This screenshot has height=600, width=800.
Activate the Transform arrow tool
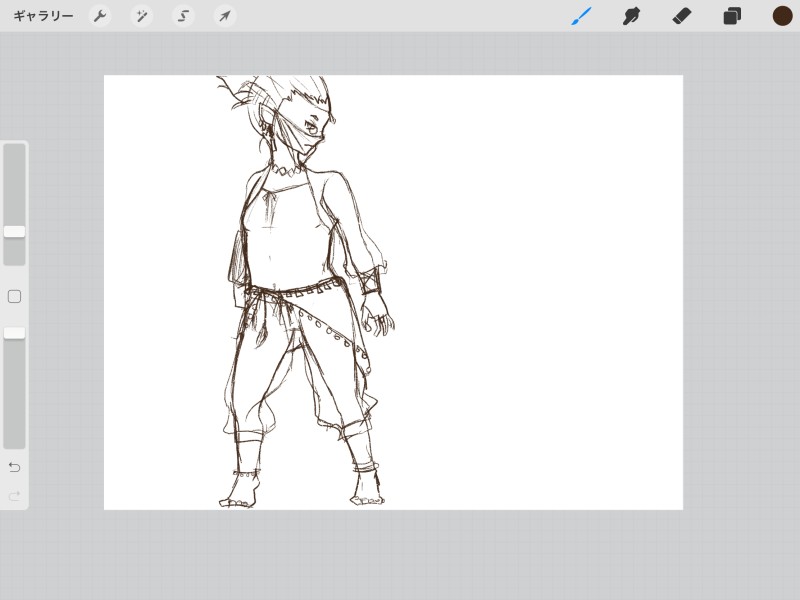pos(225,16)
